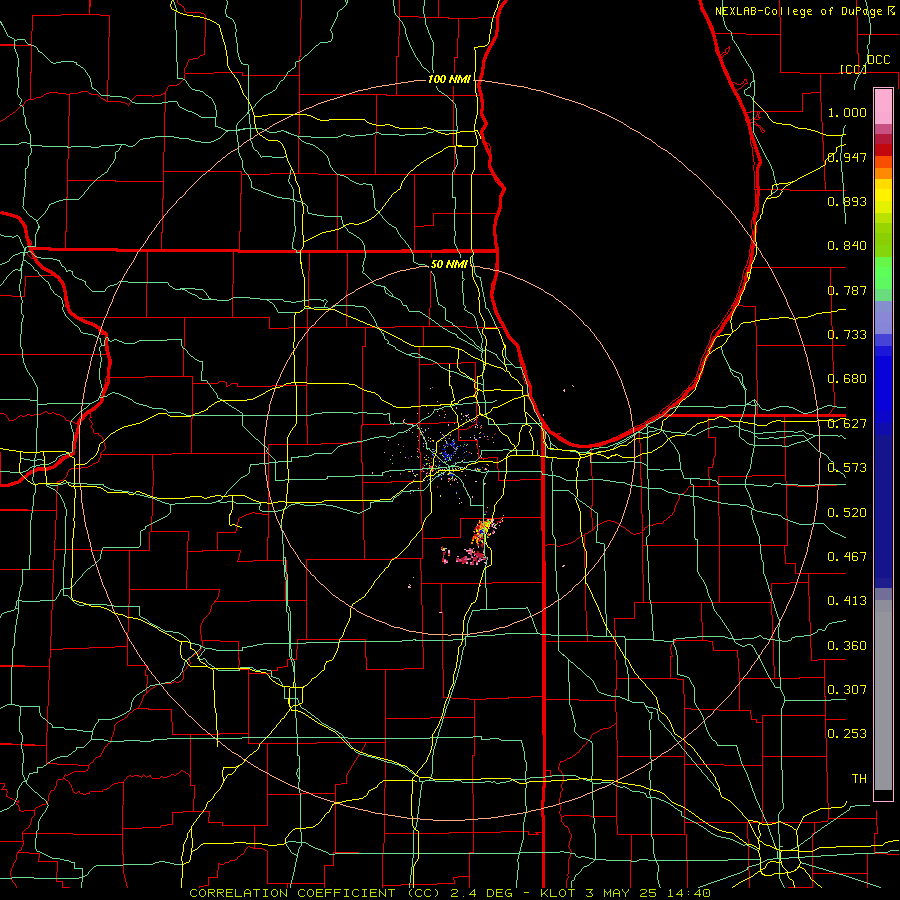Select the 0.307 legend value

point(847,690)
